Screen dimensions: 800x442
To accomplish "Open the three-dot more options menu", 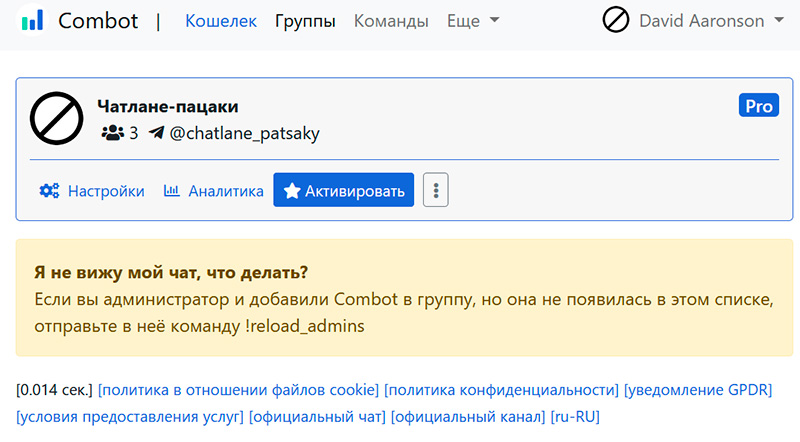I will click(435, 190).
